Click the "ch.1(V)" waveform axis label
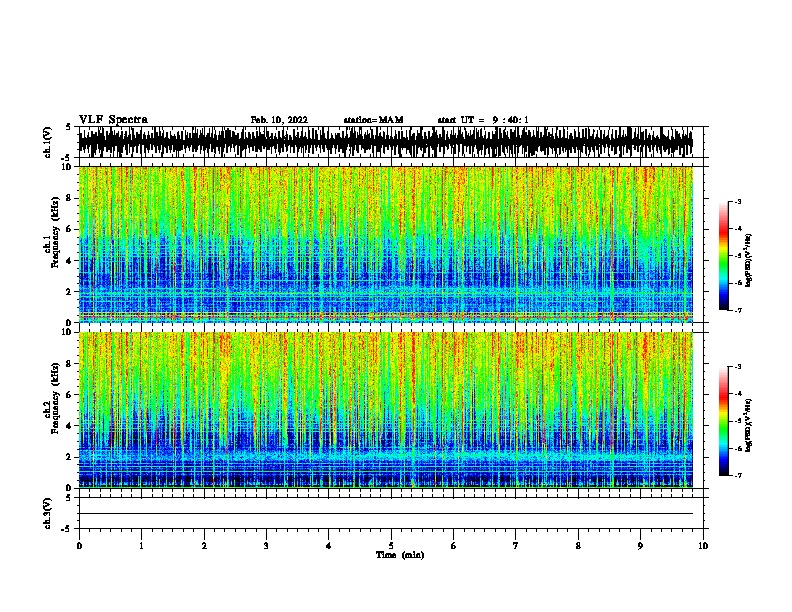Screen dimensions: 792x612 click(x=47, y=142)
